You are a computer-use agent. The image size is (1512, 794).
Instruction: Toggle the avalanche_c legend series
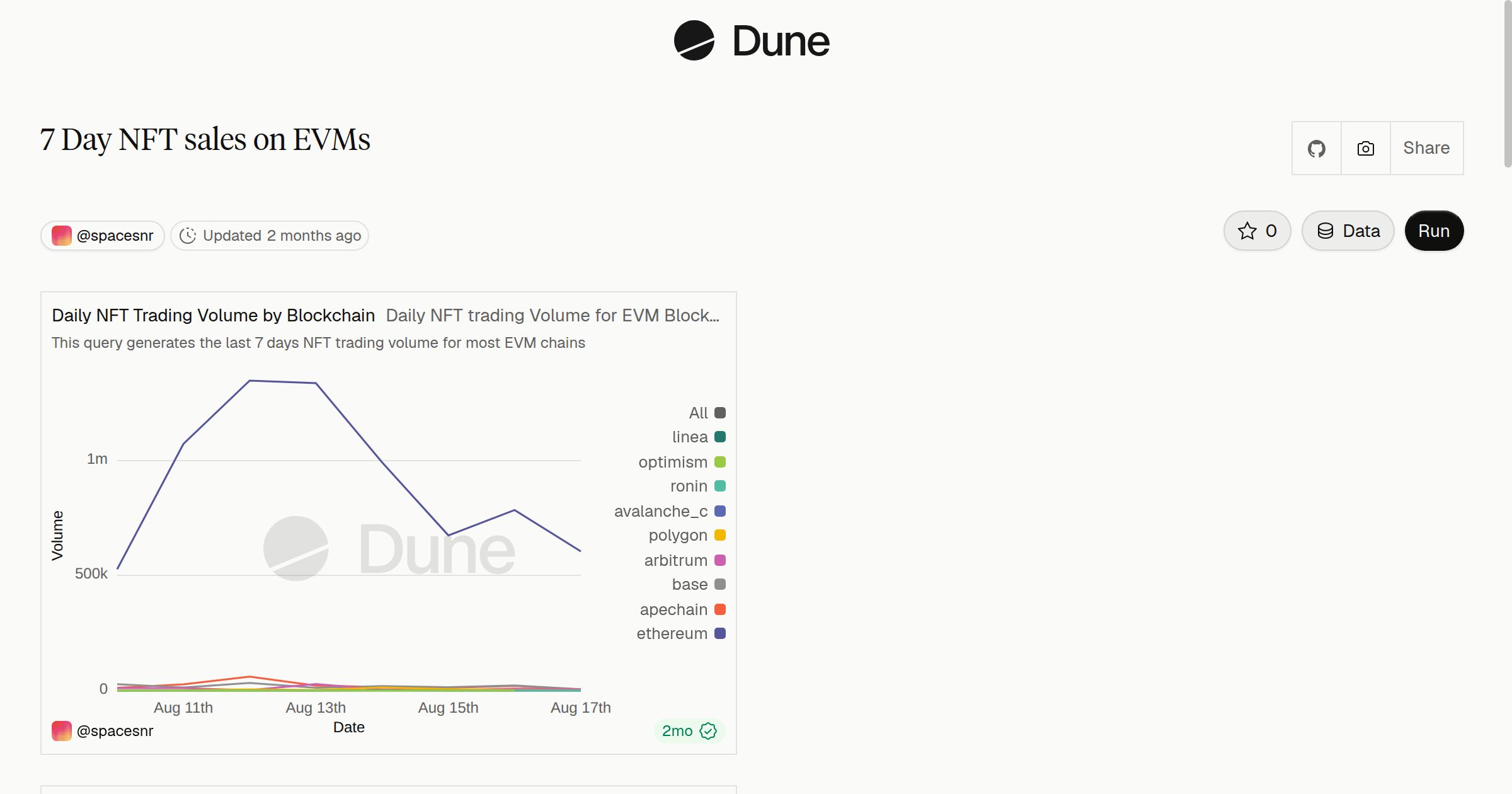[670, 511]
